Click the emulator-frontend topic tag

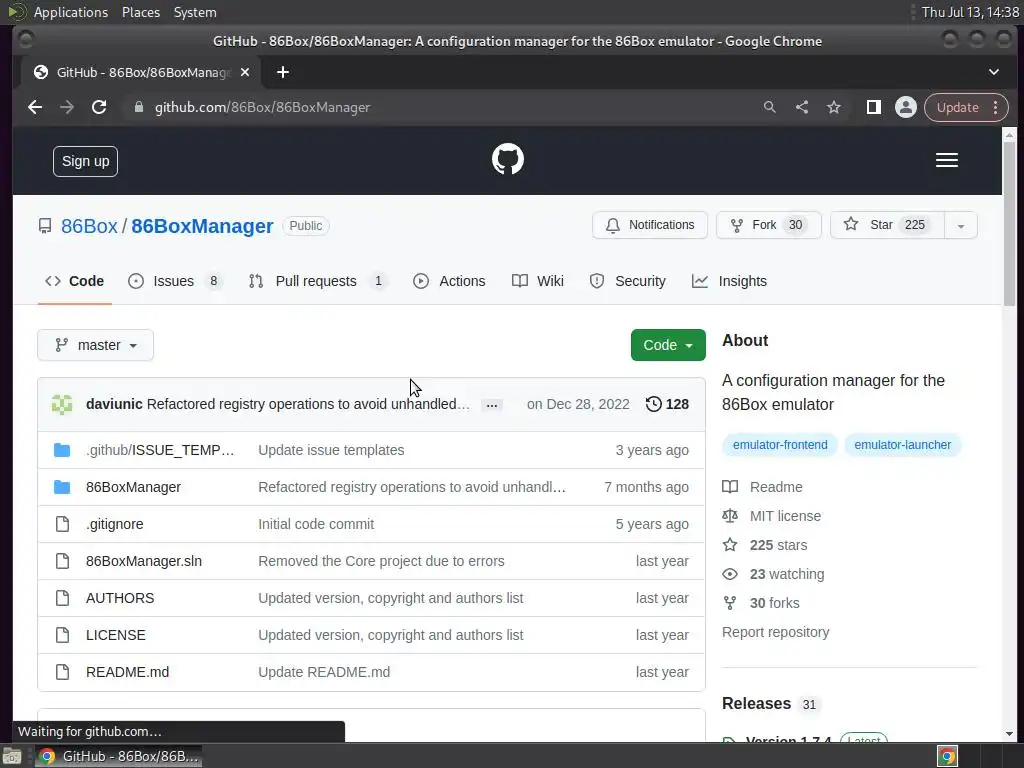click(780, 445)
